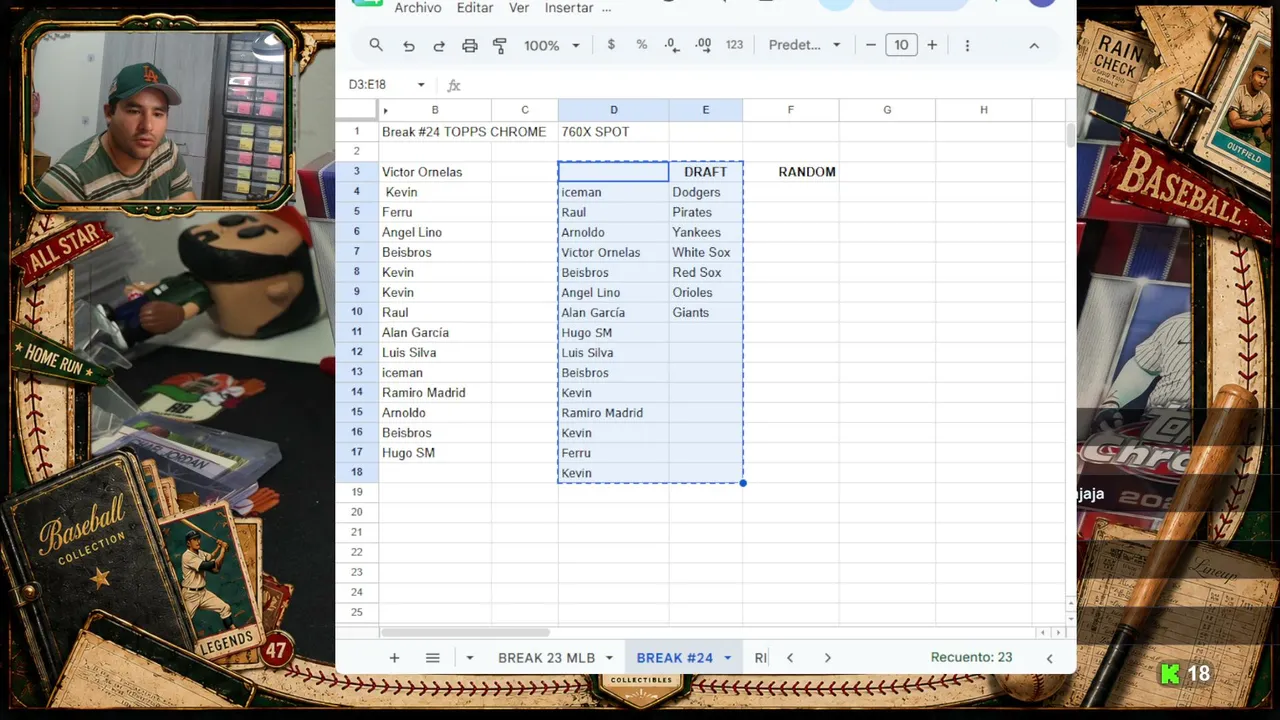Format as currency with dollar icon
1280x720 pixels.
(x=611, y=45)
